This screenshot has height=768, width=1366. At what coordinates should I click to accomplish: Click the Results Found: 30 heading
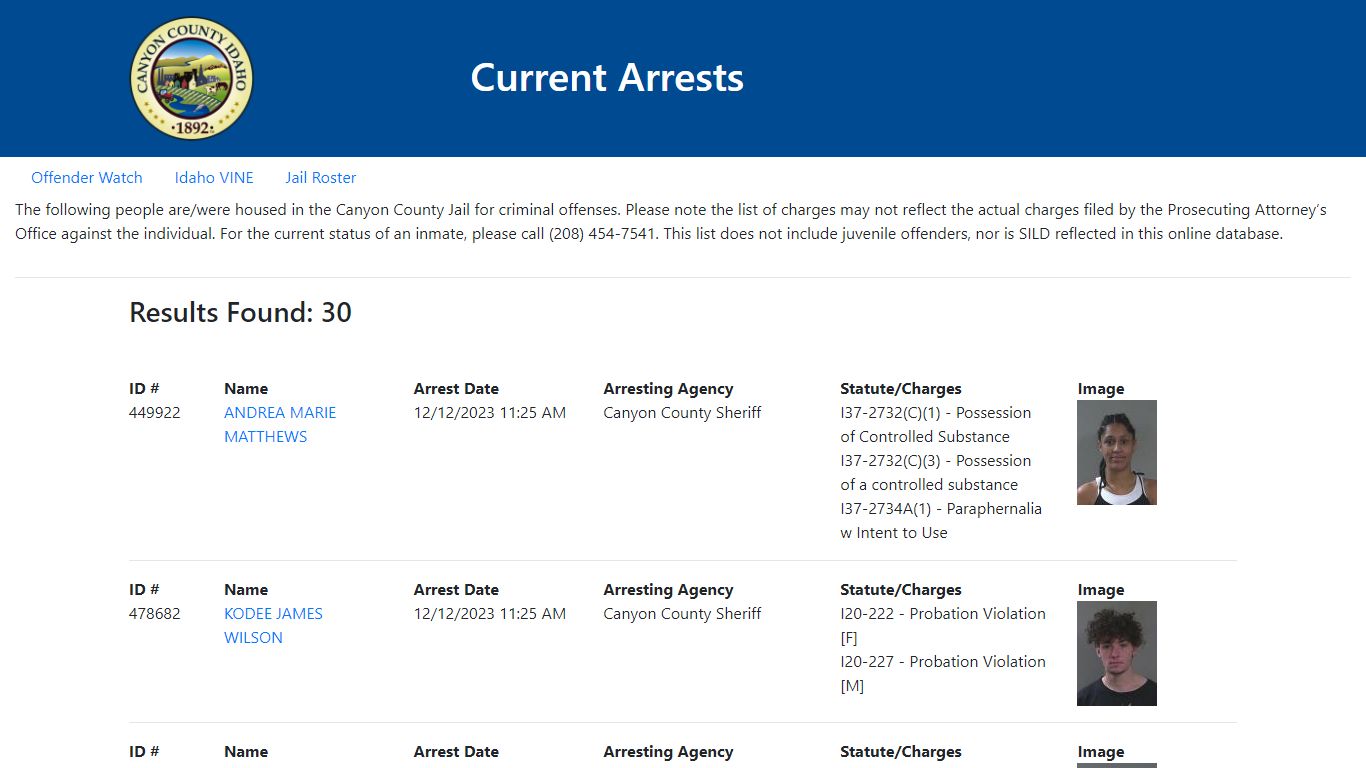point(240,313)
